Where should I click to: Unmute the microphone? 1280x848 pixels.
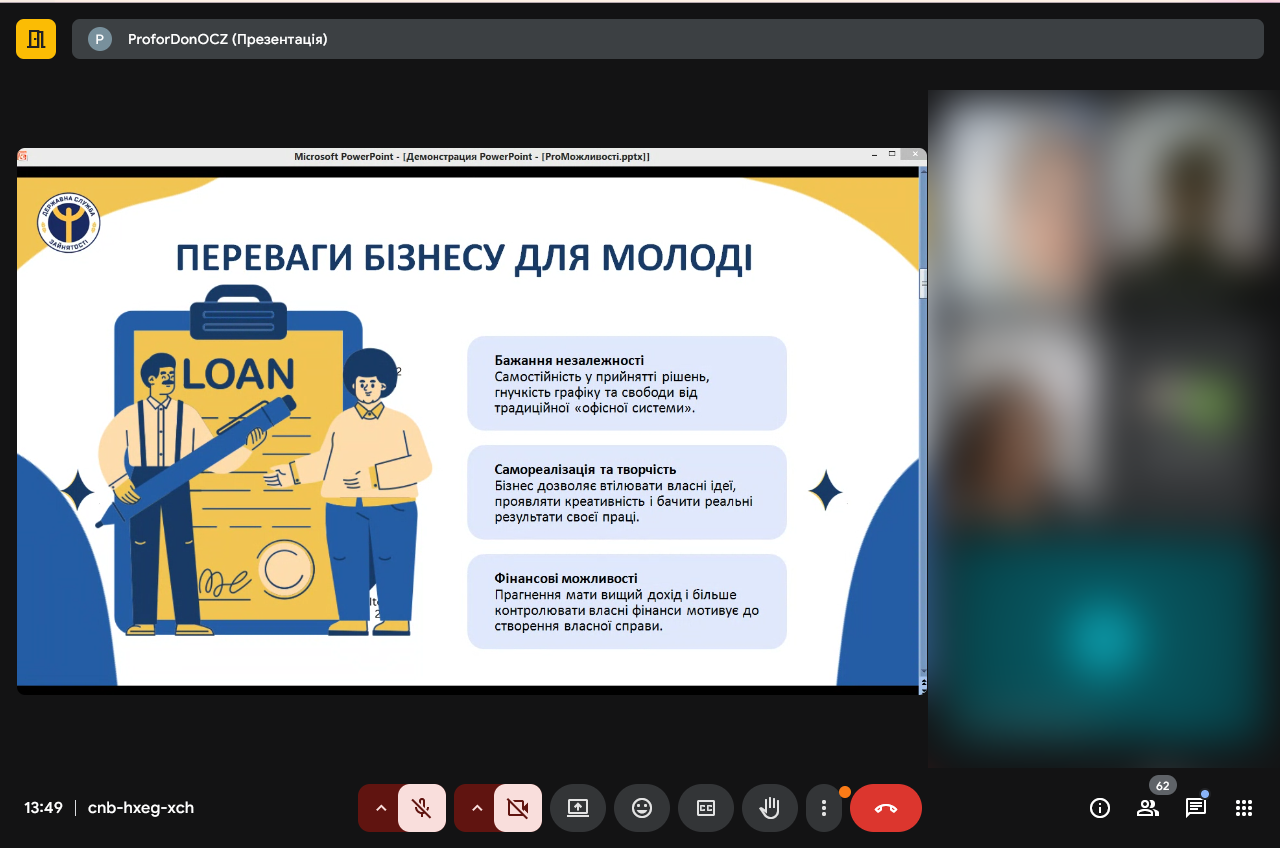click(x=422, y=808)
